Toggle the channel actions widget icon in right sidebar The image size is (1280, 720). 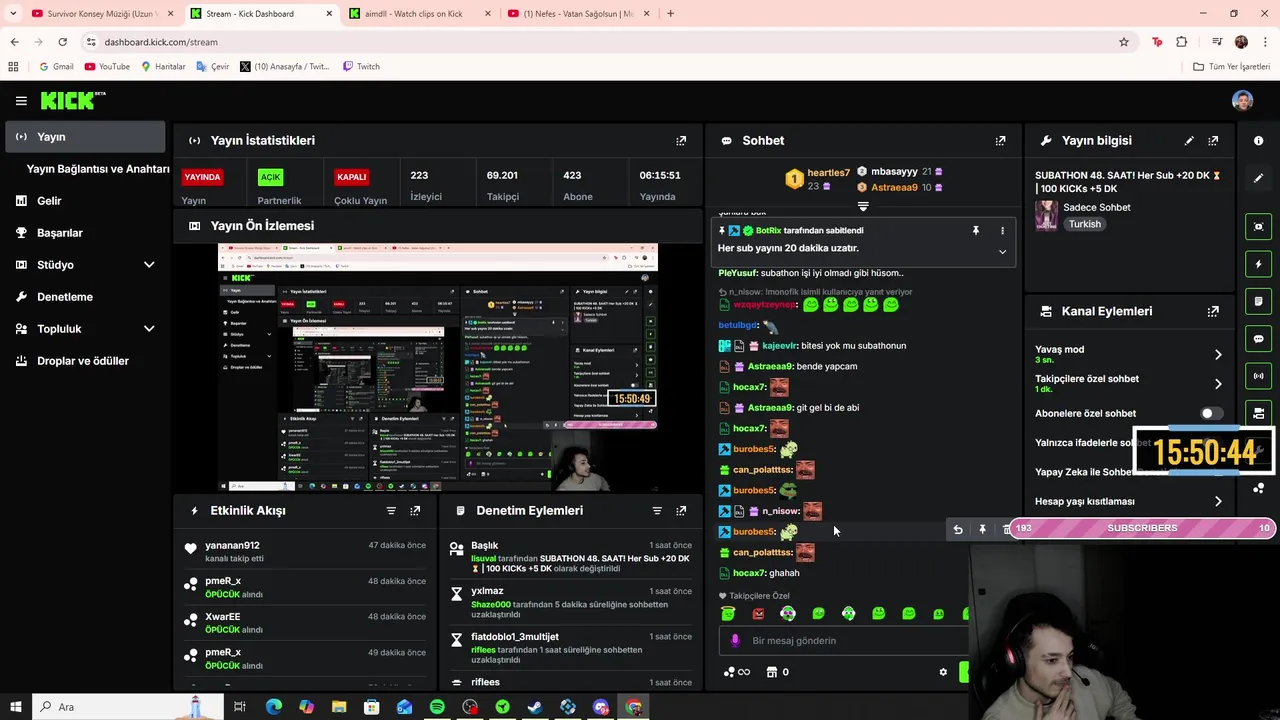[x=1258, y=413]
